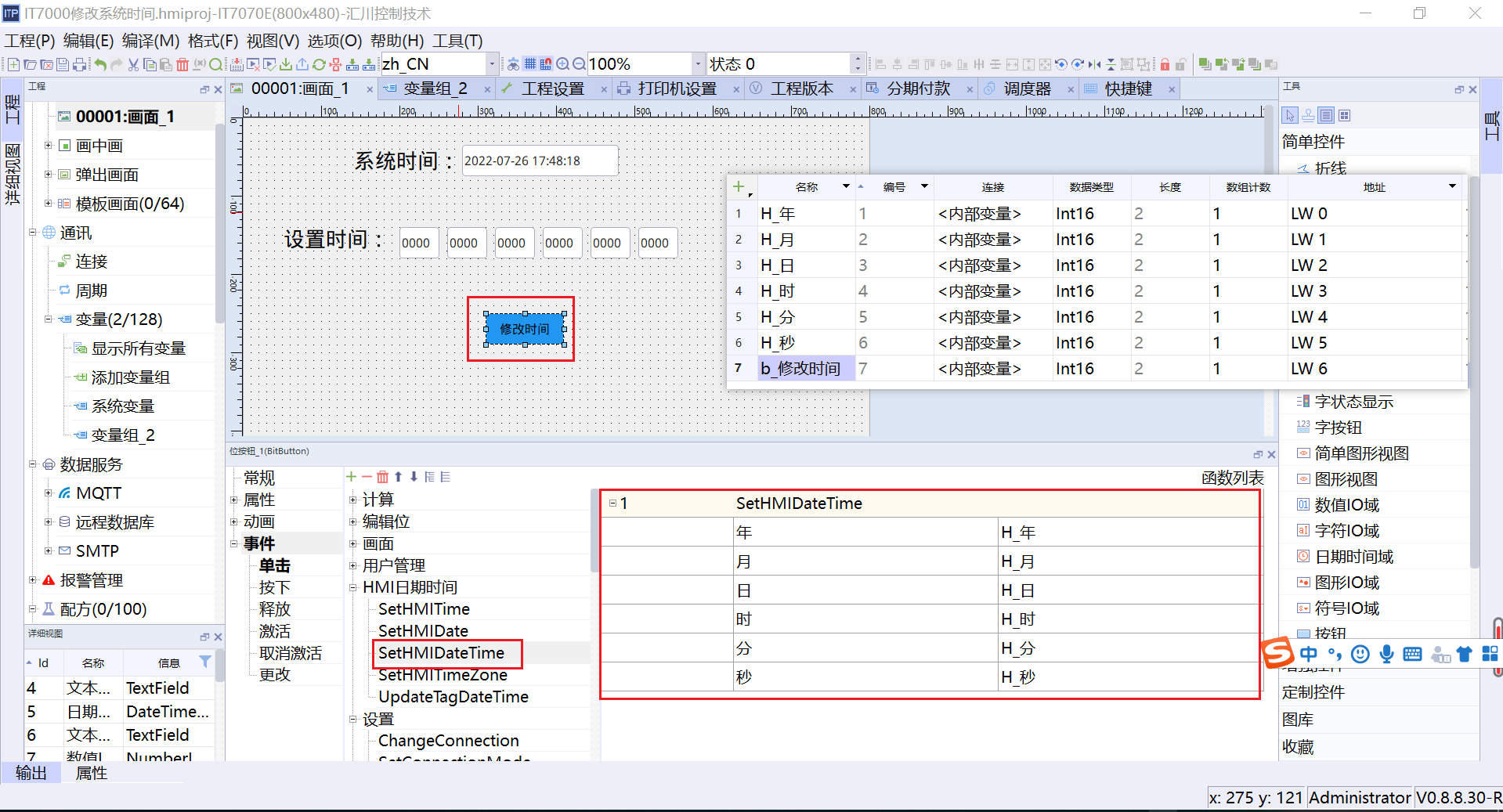Click the red Lock icon in toolbar

coord(1165,64)
